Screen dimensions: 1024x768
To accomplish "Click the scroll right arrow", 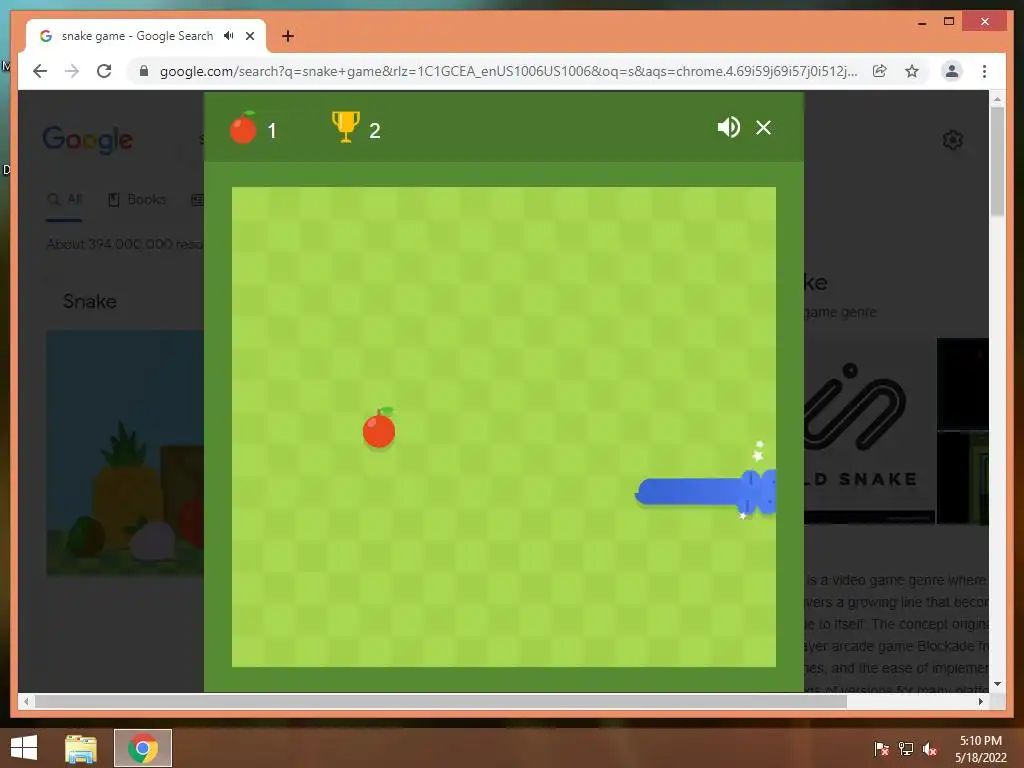I will [981, 701].
